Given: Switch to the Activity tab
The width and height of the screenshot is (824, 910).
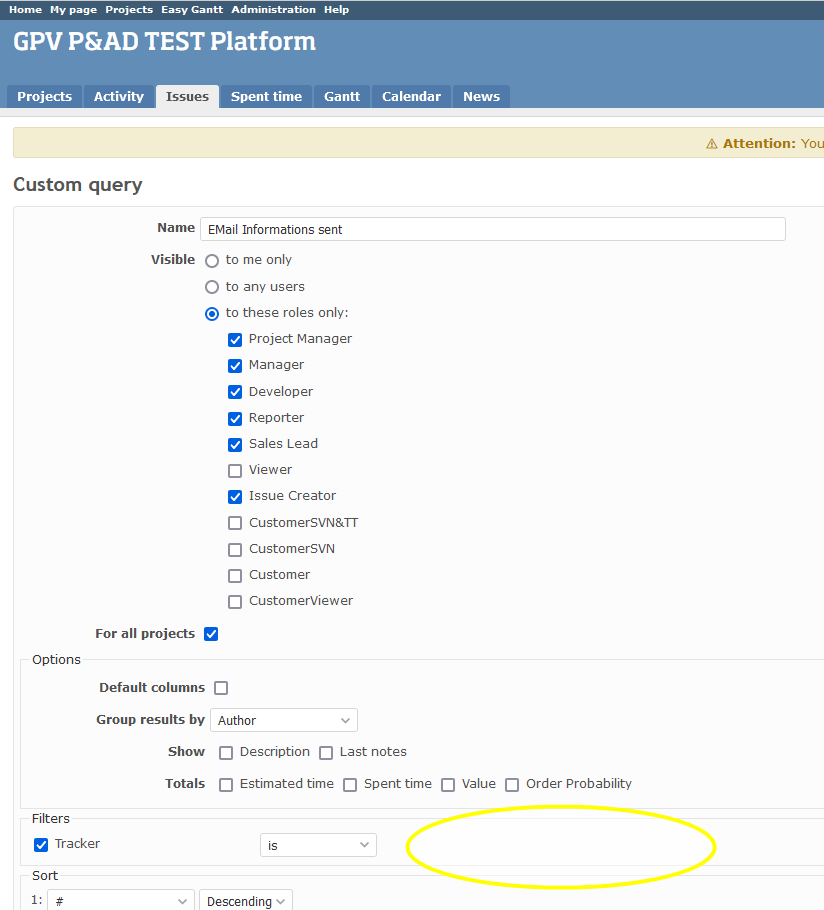Looking at the screenshot, I should tap(118, 96).
